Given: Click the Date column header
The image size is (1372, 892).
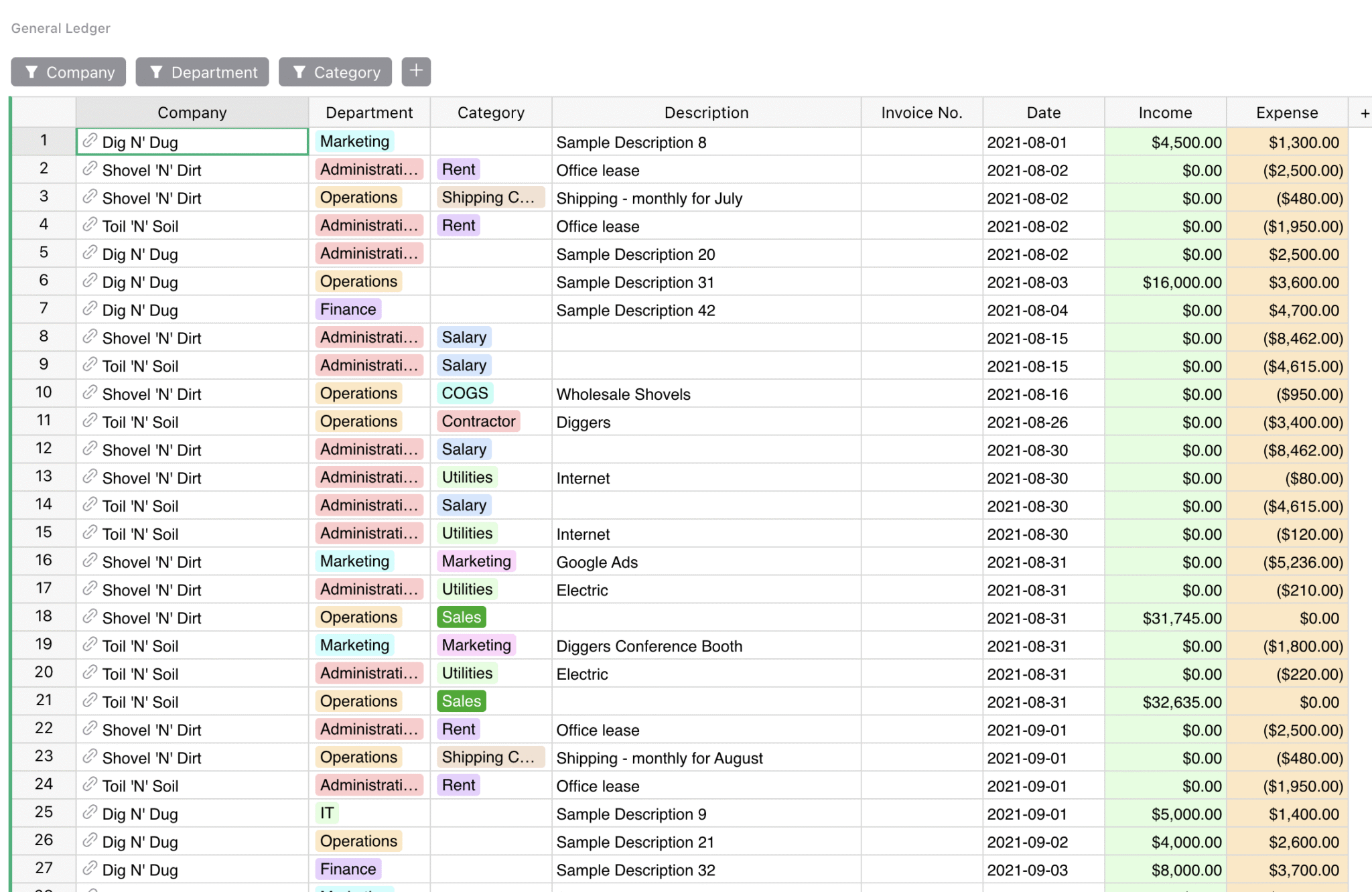Looking at the screenshot, I should (x=1043, y=112).
